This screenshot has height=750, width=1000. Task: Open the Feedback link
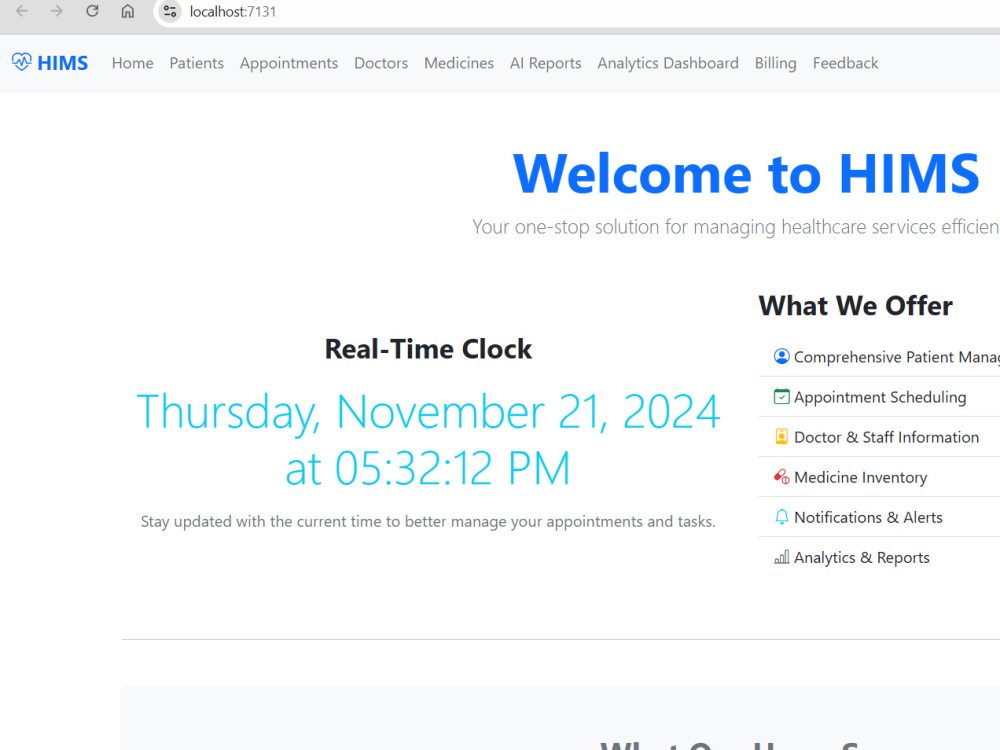pos(845,63)
